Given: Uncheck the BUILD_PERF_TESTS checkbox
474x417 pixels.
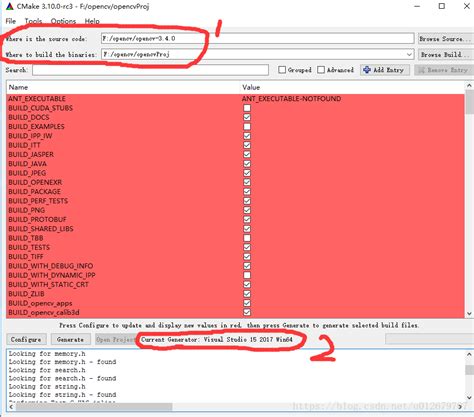Looking at the screenshot, I should (247, 201).
